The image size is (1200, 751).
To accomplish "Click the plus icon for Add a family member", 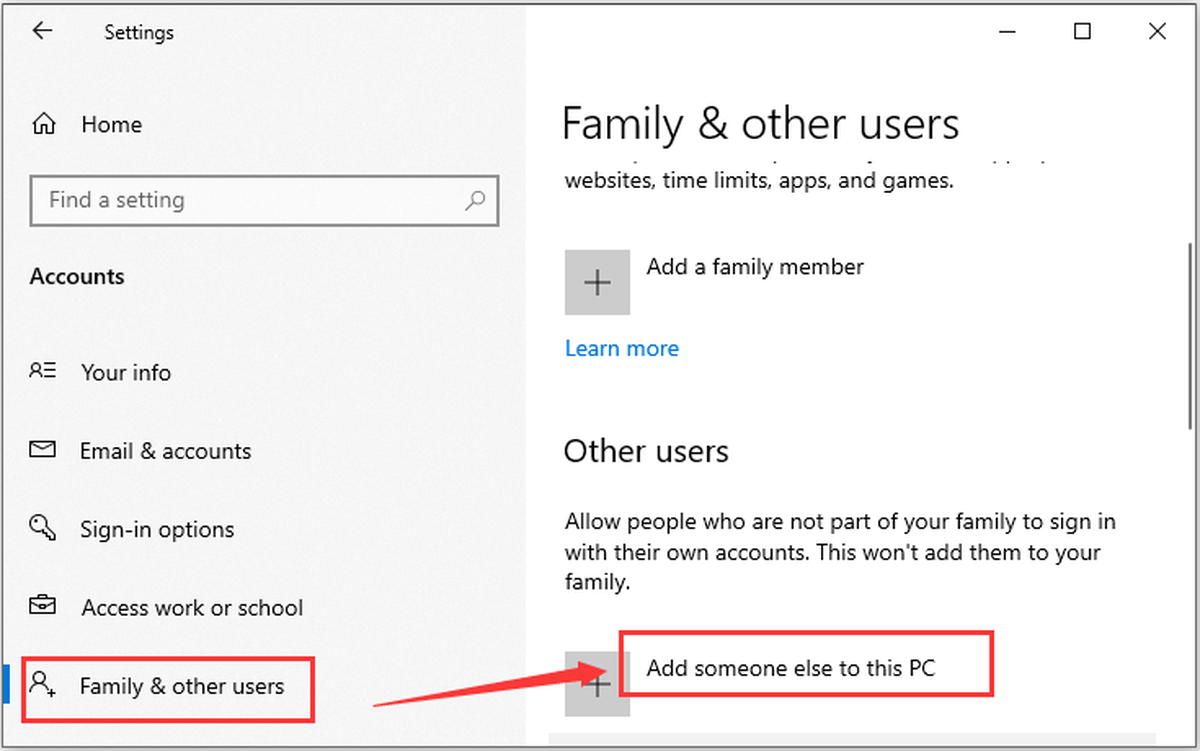I will pos(597,283).
